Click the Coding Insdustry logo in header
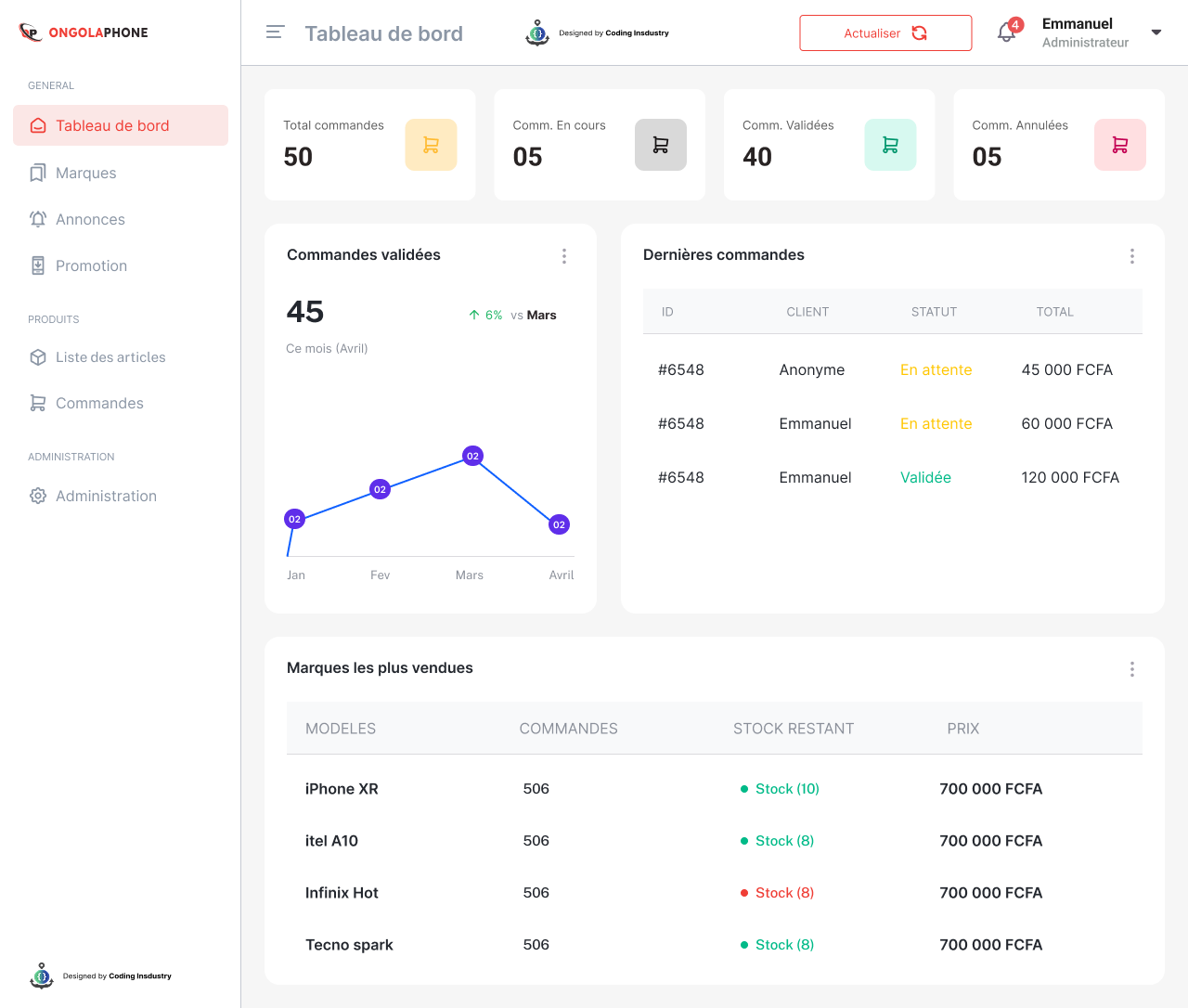Viewport: 1188px width, 1008px height. (x=597, y=33)
